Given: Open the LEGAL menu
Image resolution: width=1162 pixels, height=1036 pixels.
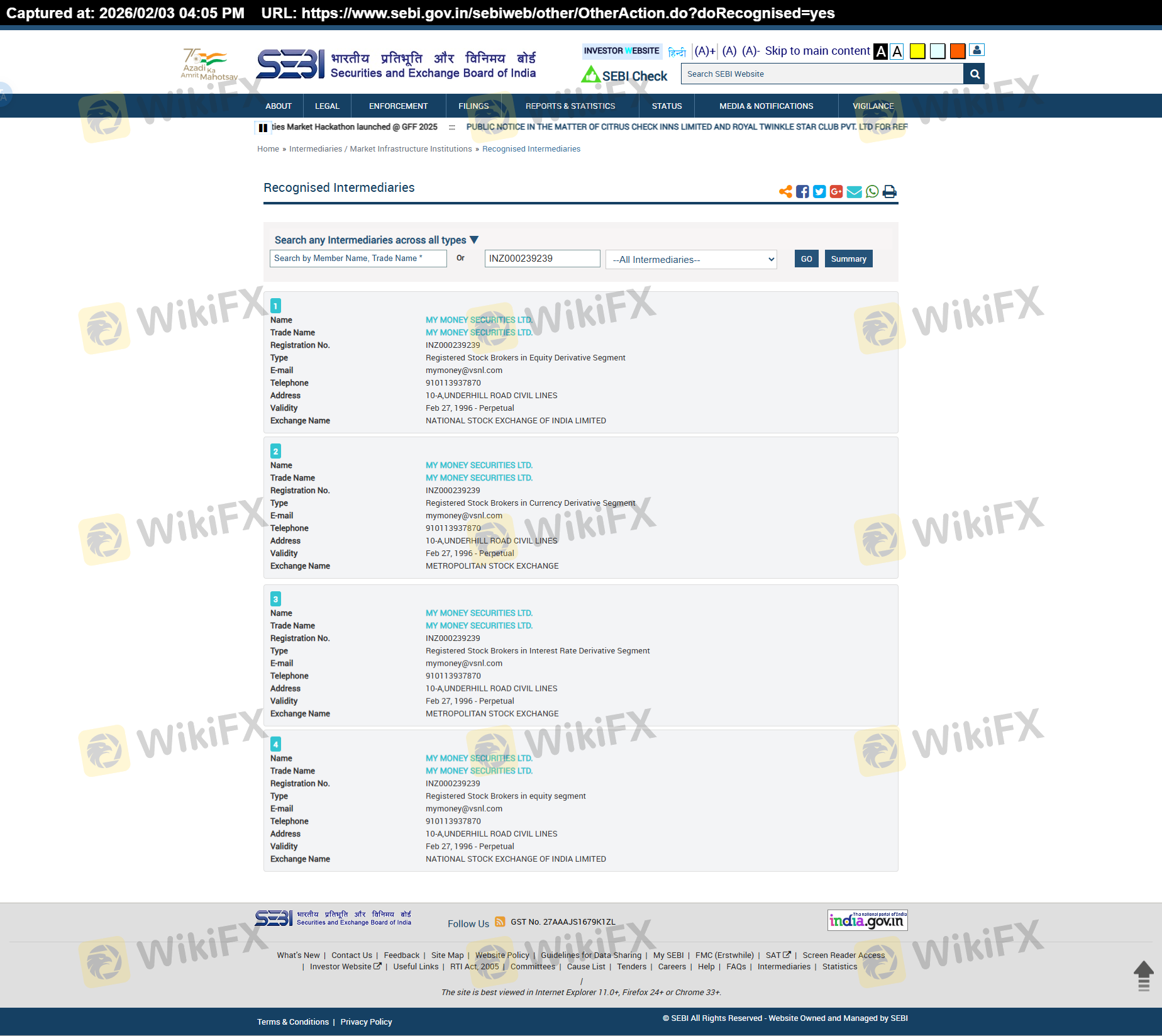Looking at the screenshot, I should click(x=327, y=106).
